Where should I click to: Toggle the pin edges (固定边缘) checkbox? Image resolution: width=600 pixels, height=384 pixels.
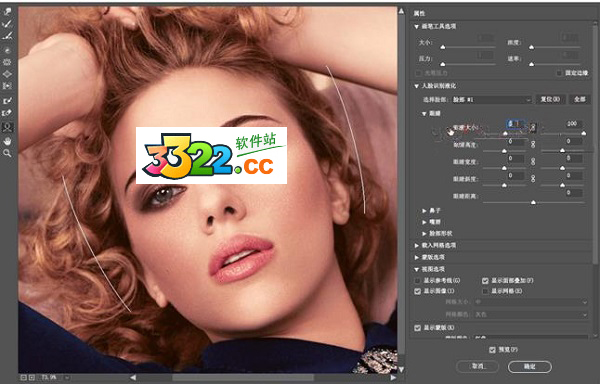[x=559, y=73]
